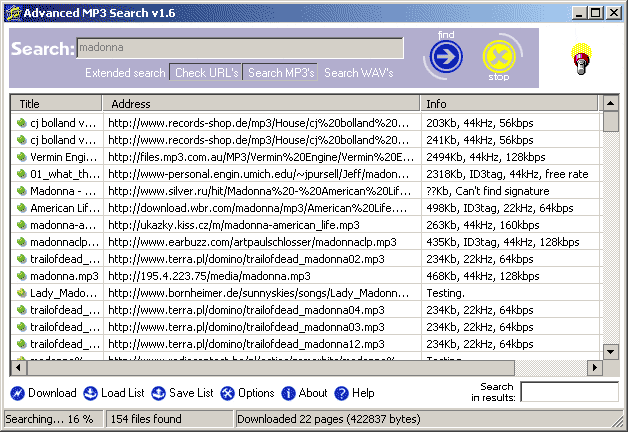This screenshot has width=628, height=432.
Task: Click the app icon in title bar
Action: click(13, 13)
